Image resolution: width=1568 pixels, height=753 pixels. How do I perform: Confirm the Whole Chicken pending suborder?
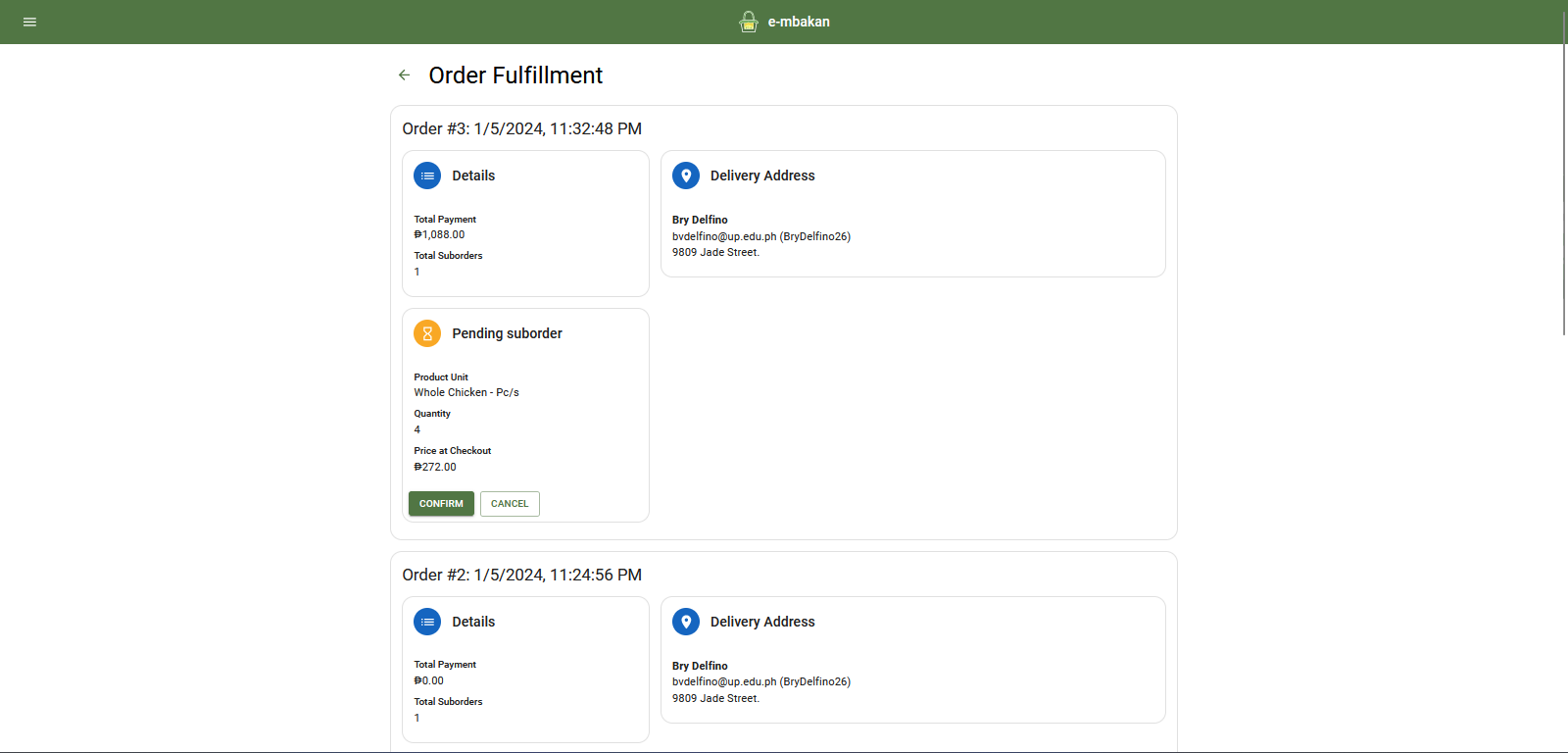tap(441, 504)
